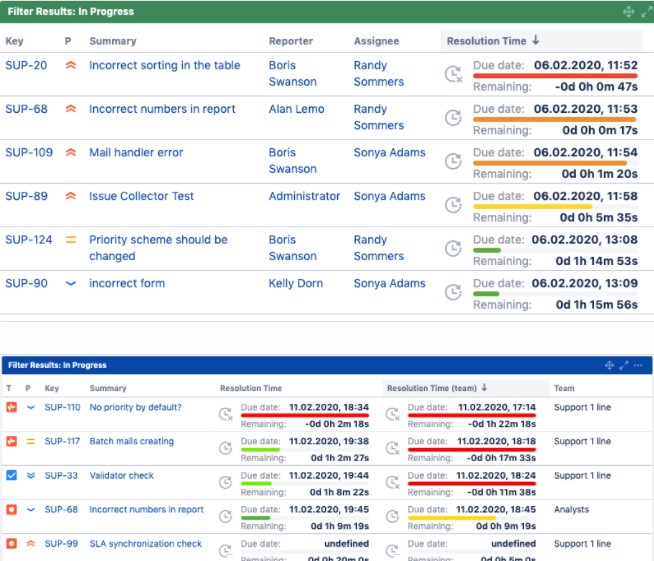
Task: Click the lowest priority icon of SUP-33
Action: 30,475
